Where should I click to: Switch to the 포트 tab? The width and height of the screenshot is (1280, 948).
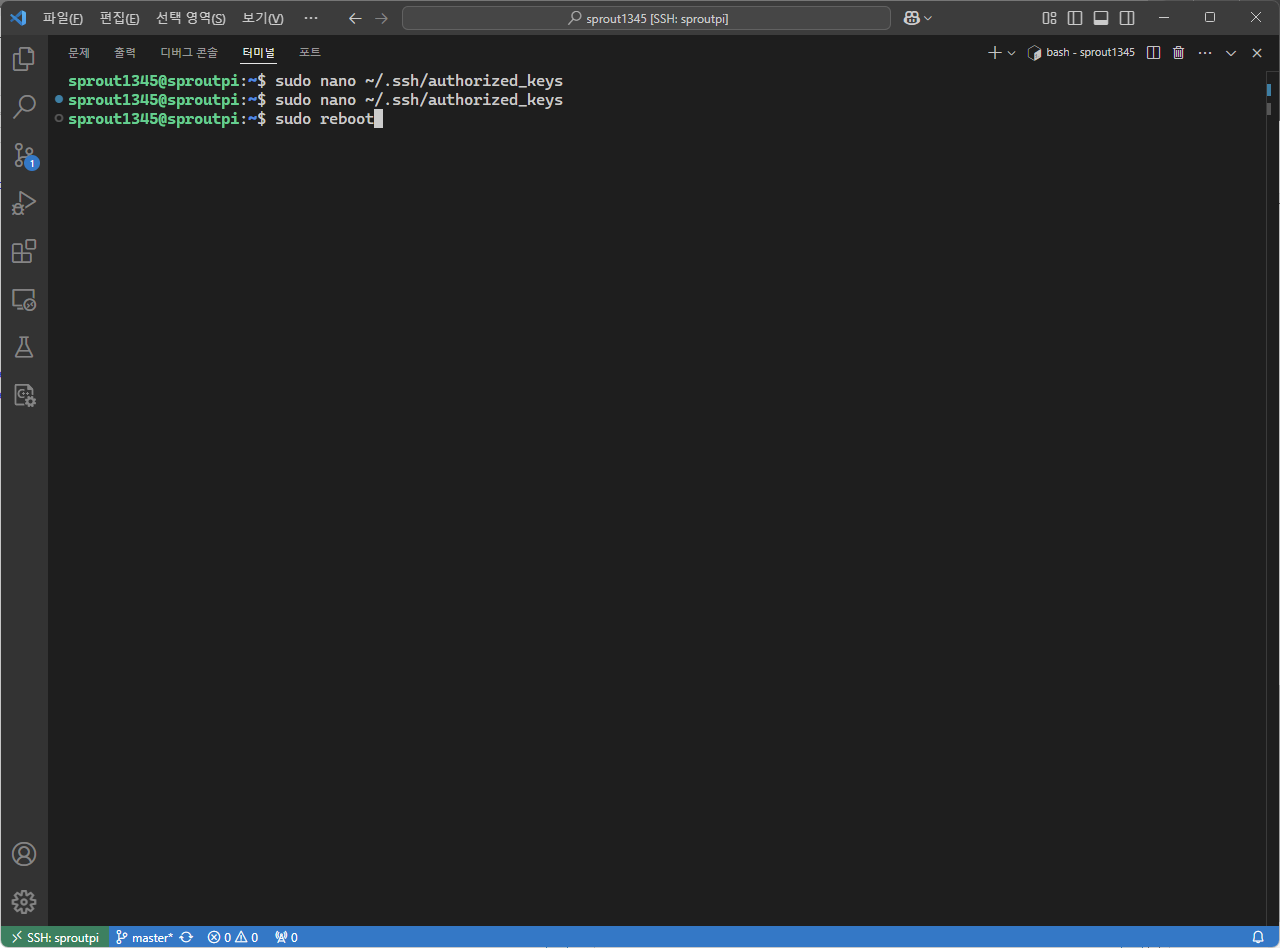310,53
